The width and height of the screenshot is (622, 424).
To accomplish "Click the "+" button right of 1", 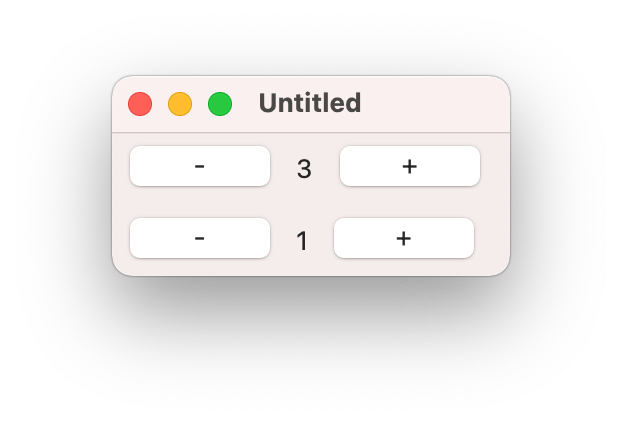I will [x=404, y=238].
